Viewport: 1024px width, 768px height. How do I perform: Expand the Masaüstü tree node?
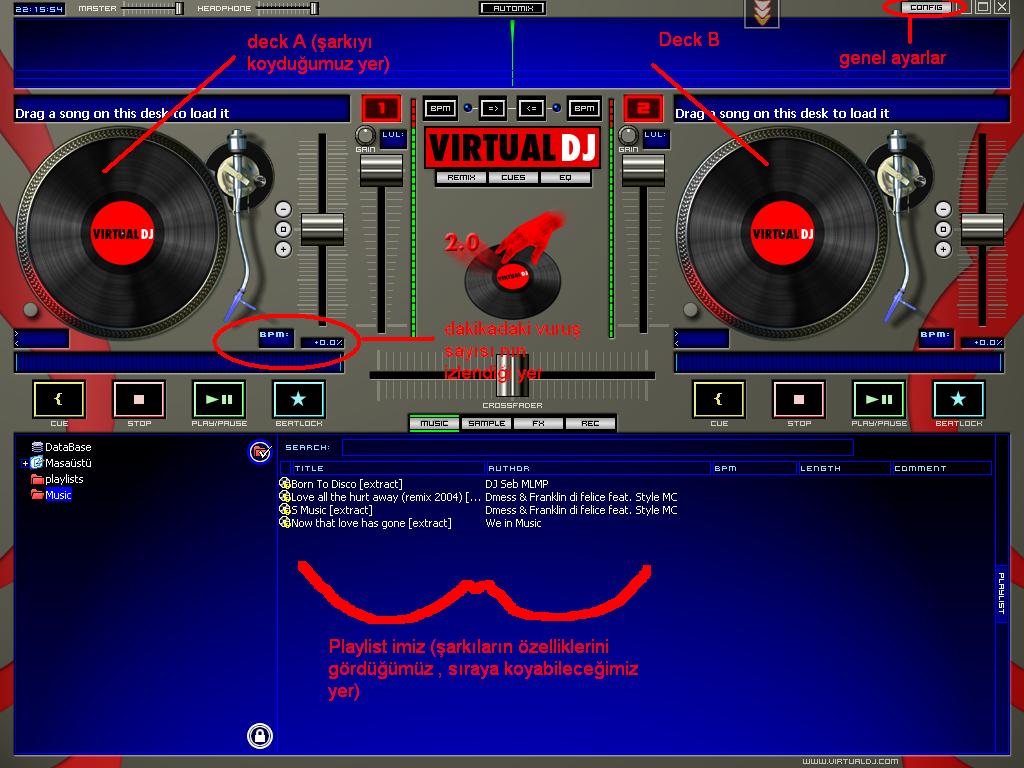tap(25, 463)
